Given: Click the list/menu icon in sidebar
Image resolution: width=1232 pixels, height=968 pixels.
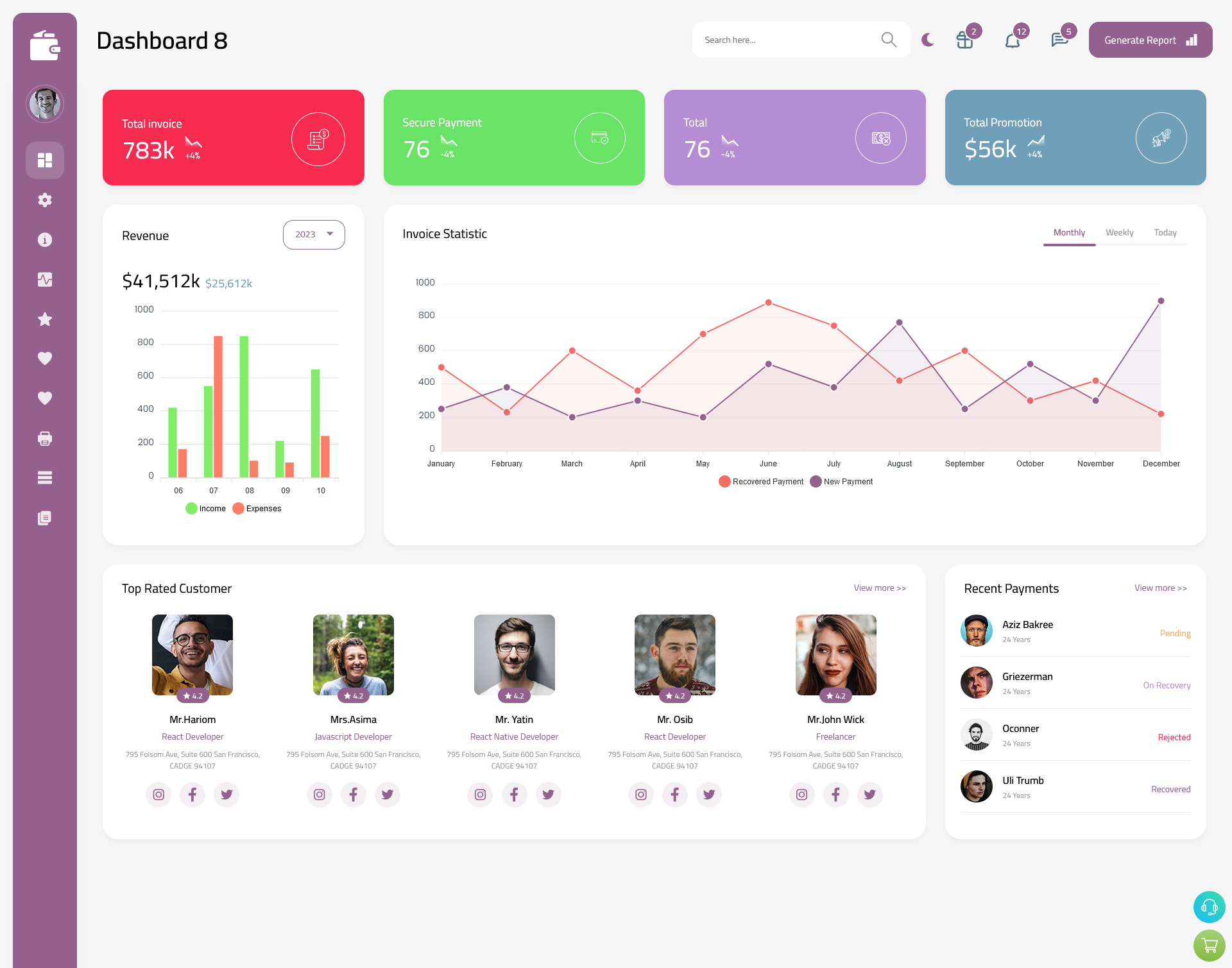Looking at the screenshot, I should tap(44, 477).
